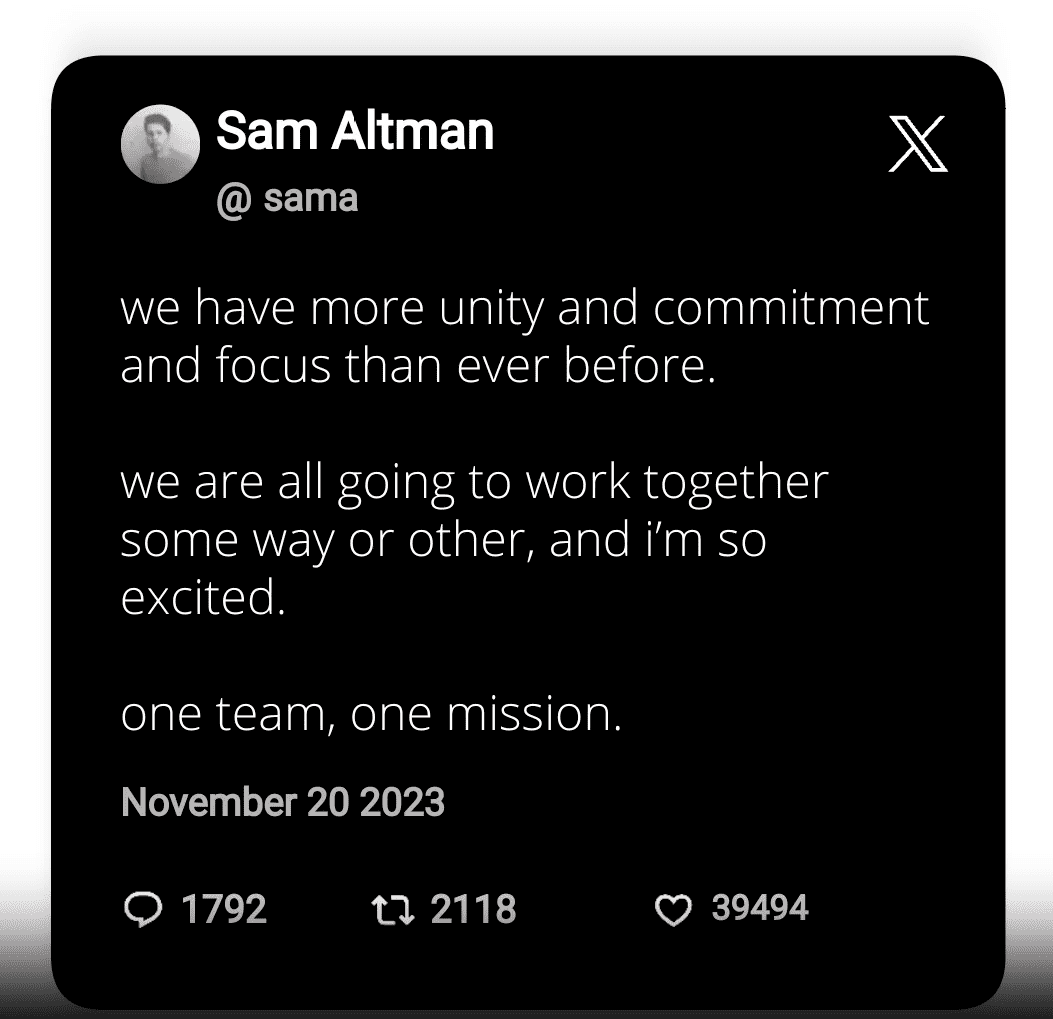This screenshot has height=1019, width=1053.
Task: Click the repost count 2118
Action: (473, 909)
